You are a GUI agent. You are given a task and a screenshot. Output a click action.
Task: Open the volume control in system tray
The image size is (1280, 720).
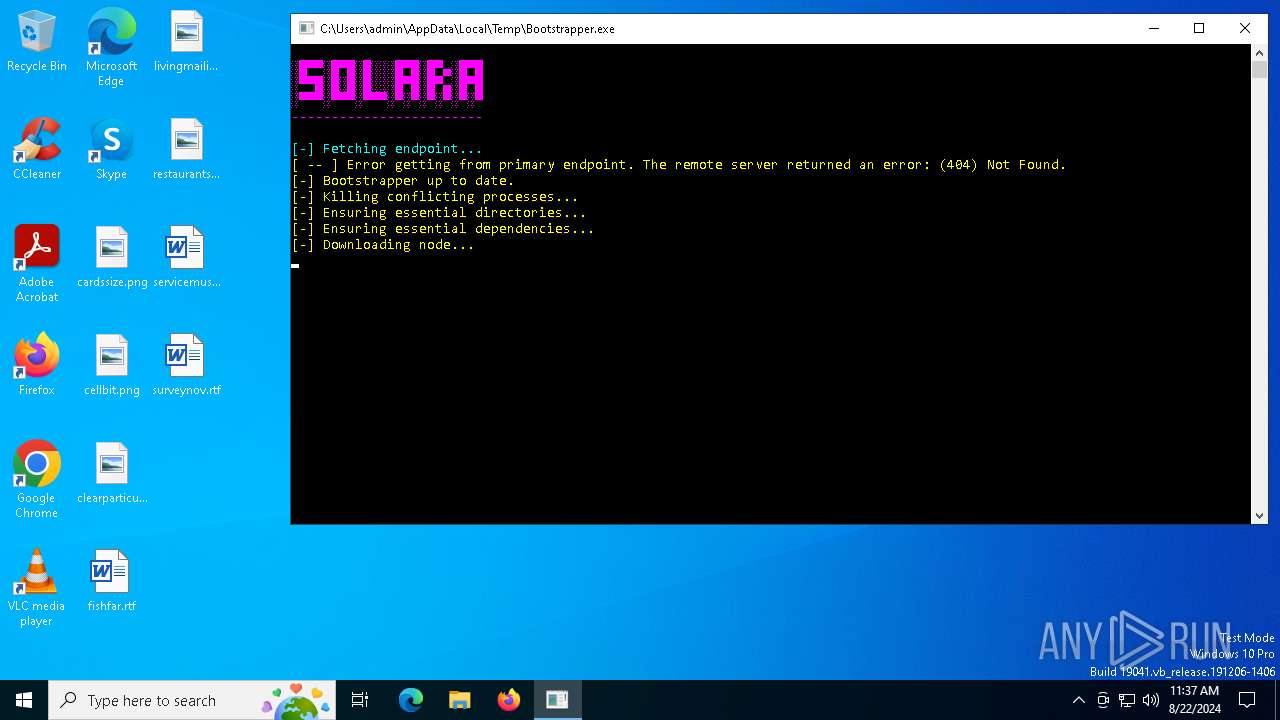tap(1151, 700)
